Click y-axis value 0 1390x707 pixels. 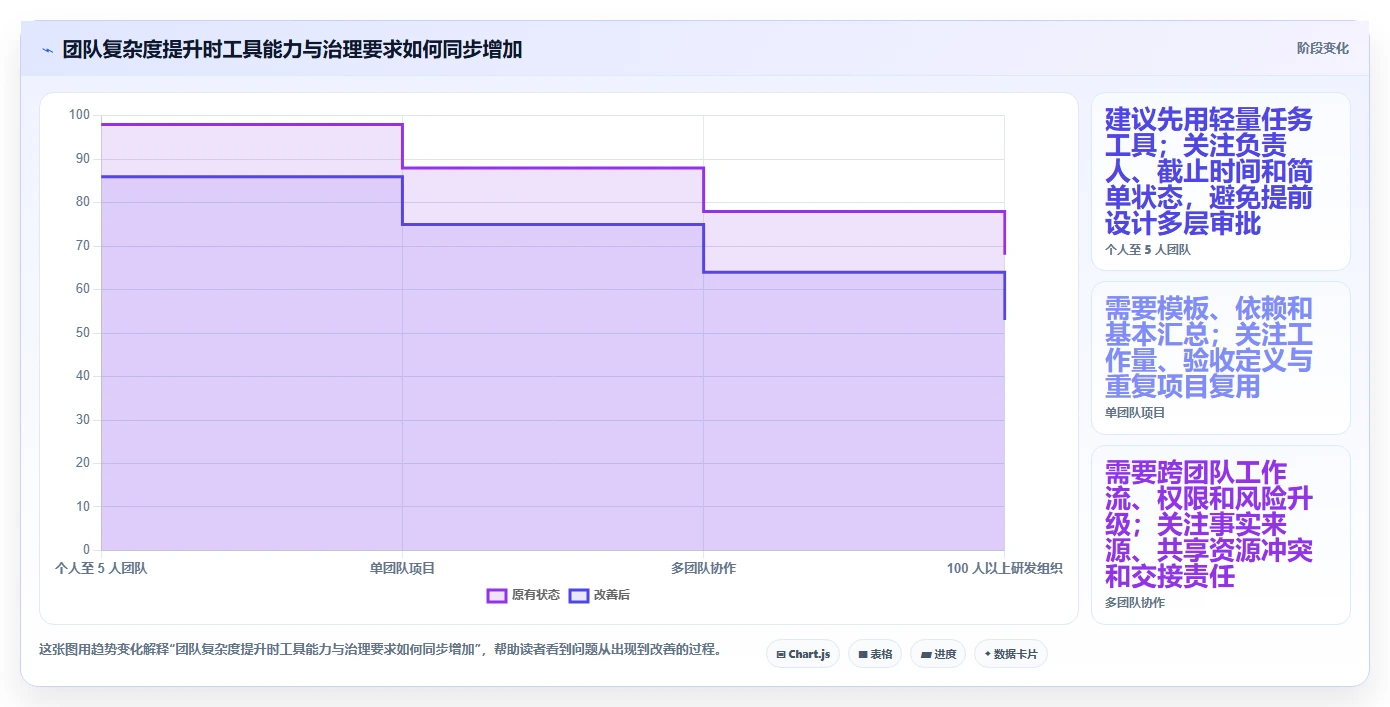click(87, 549)
